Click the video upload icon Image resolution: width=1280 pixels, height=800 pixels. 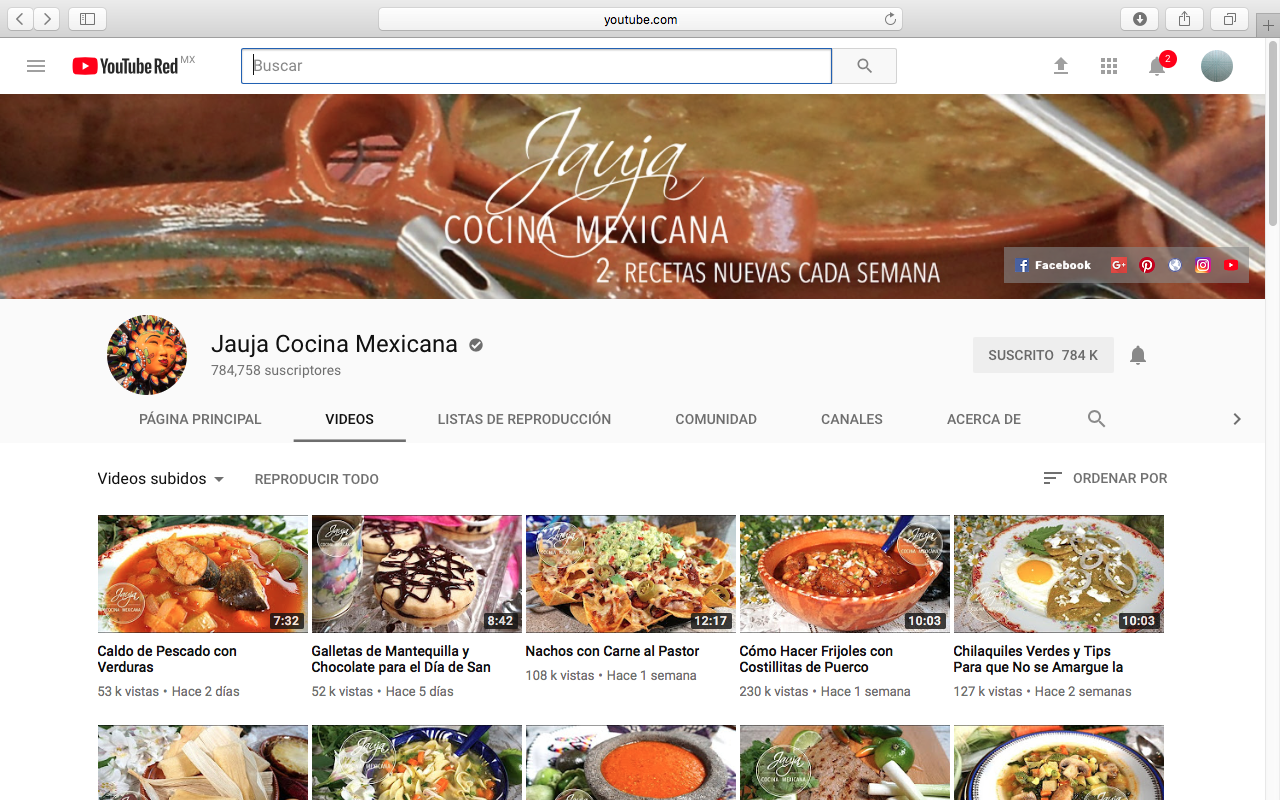click(1060, 66)
